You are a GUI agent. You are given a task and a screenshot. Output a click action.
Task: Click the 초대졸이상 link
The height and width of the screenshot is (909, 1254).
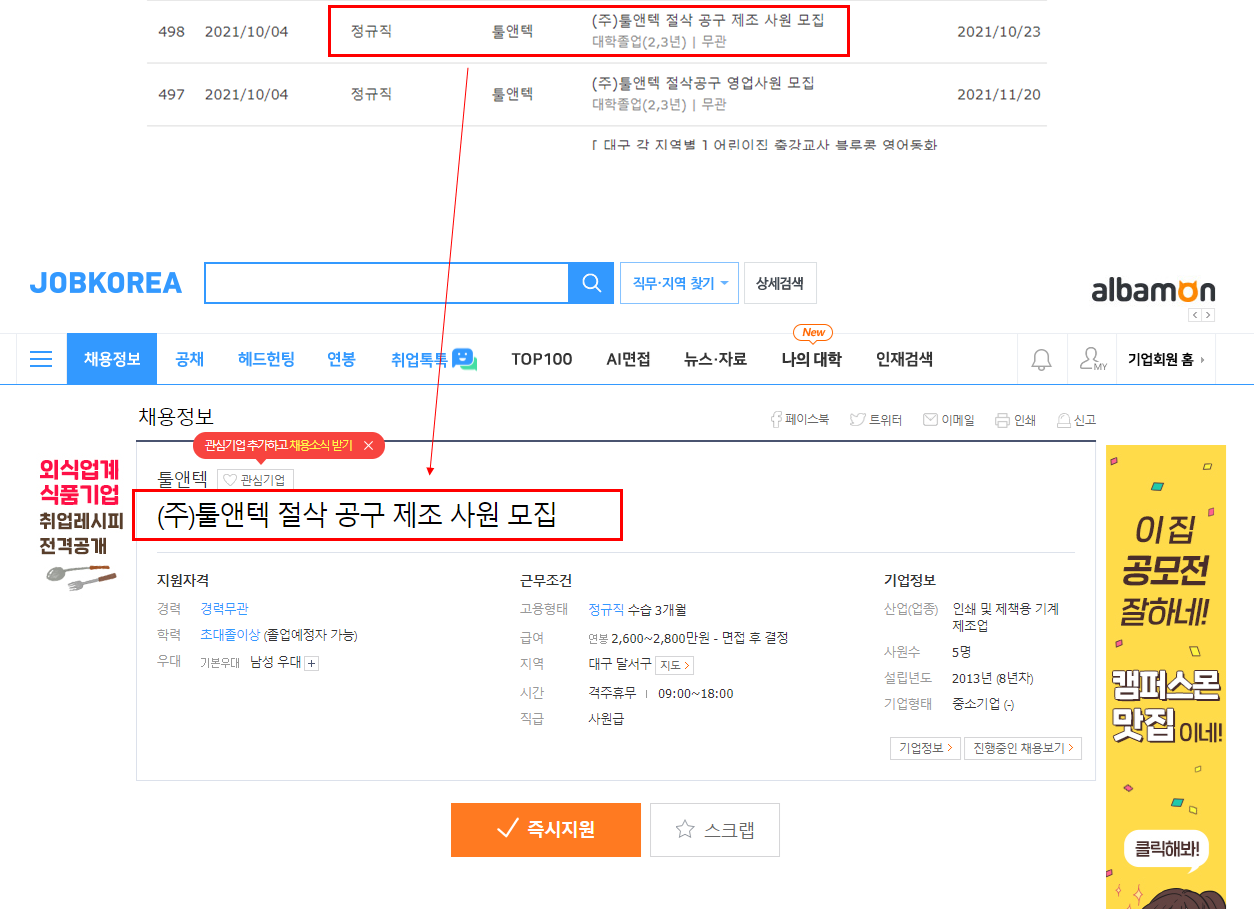point(230,635)
